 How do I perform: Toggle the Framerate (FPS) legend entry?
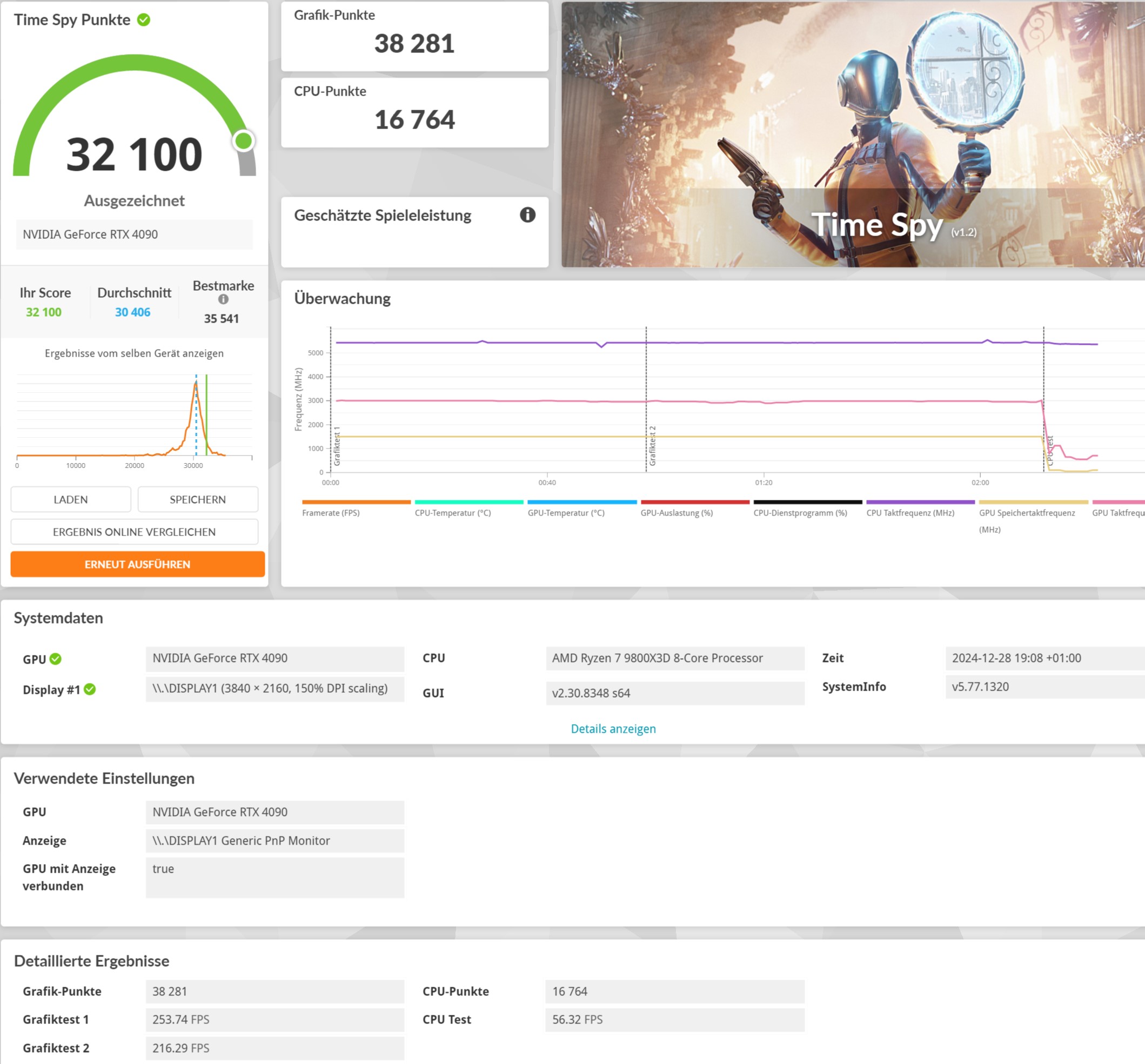click(331, 512)
